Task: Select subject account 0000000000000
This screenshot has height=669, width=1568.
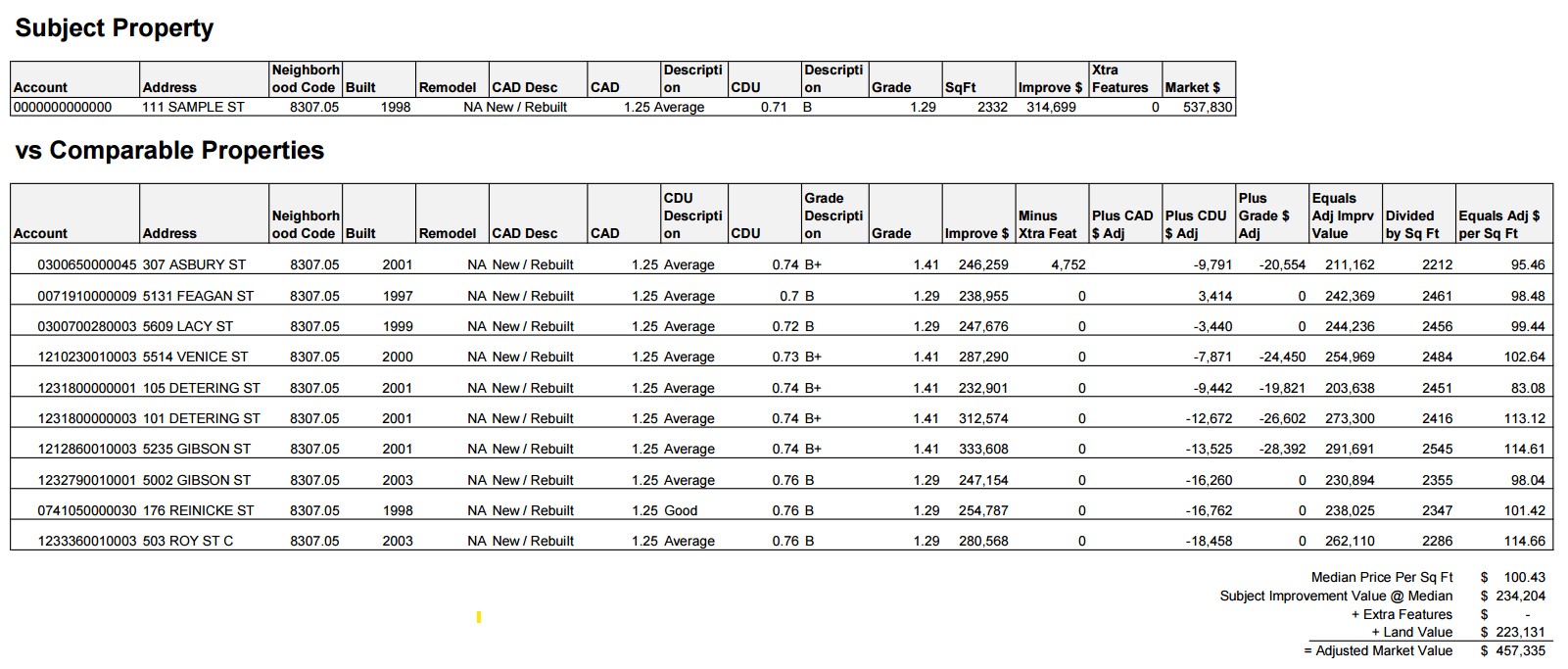Action: coord(63,107)
